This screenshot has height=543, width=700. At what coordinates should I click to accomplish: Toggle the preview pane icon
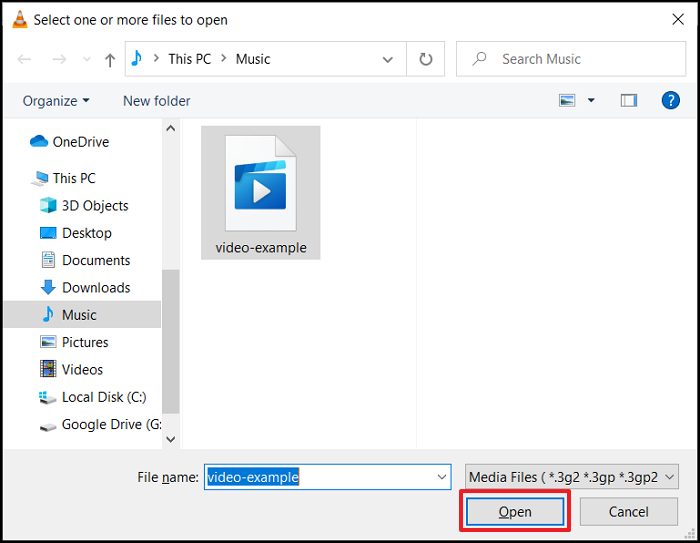628,100
